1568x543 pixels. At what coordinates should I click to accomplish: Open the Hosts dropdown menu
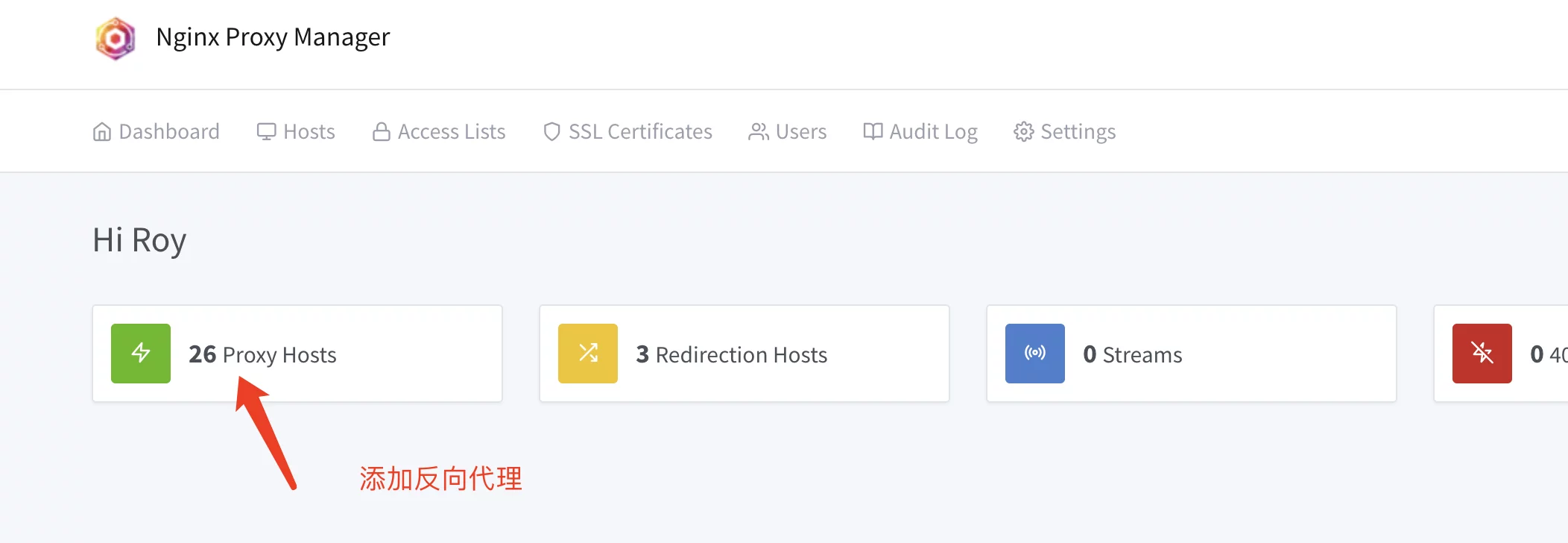(296, 132)
